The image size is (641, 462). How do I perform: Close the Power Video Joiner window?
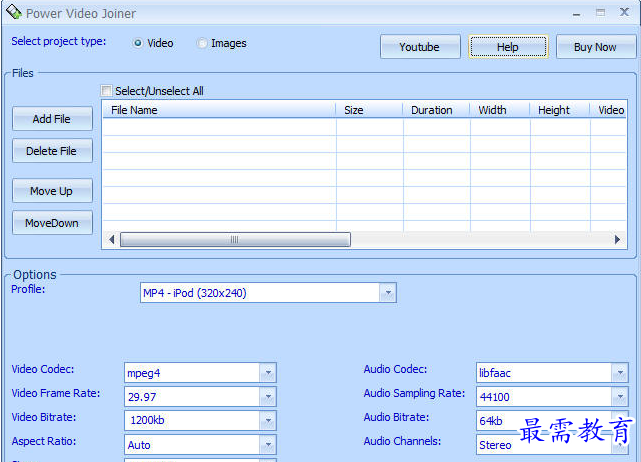click(624, 12)
